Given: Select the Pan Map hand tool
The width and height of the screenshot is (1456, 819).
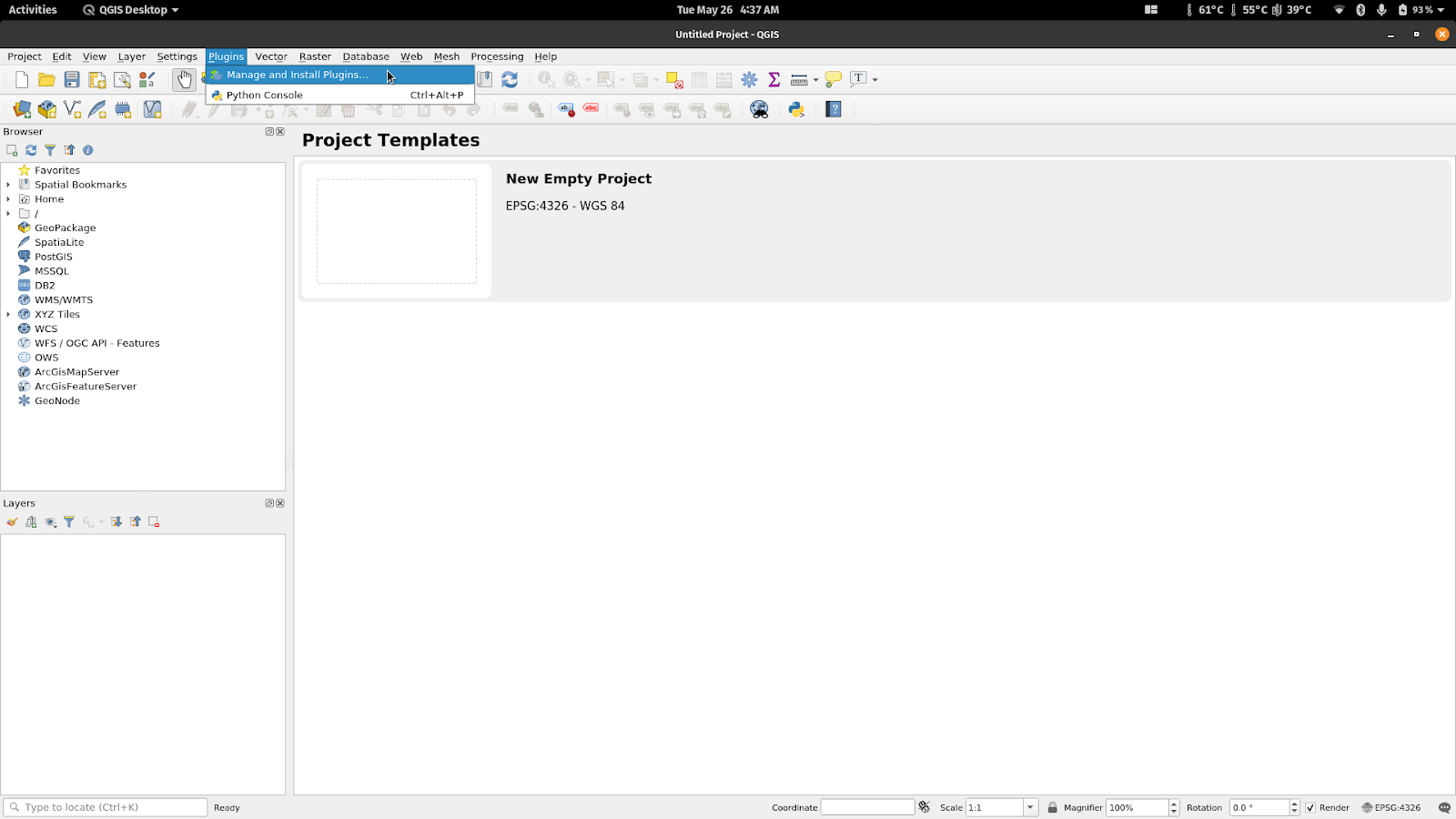Looking at the screenshot, I should pos(184,80).
